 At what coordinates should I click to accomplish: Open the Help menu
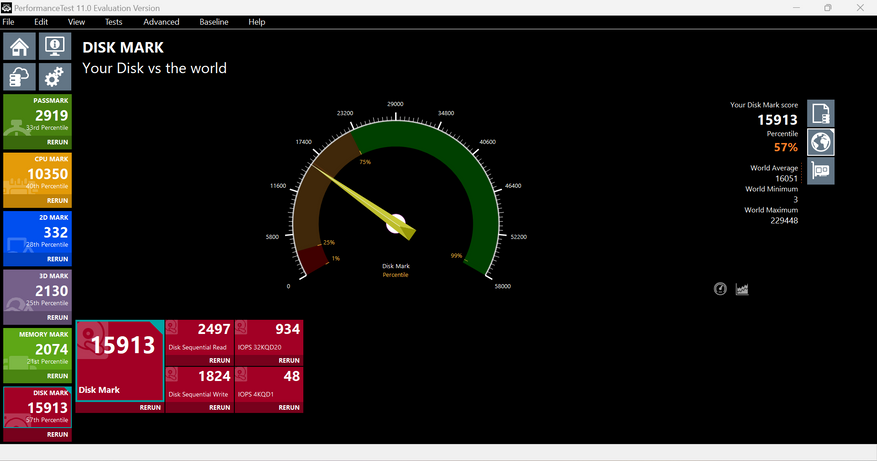click(257, 22)
